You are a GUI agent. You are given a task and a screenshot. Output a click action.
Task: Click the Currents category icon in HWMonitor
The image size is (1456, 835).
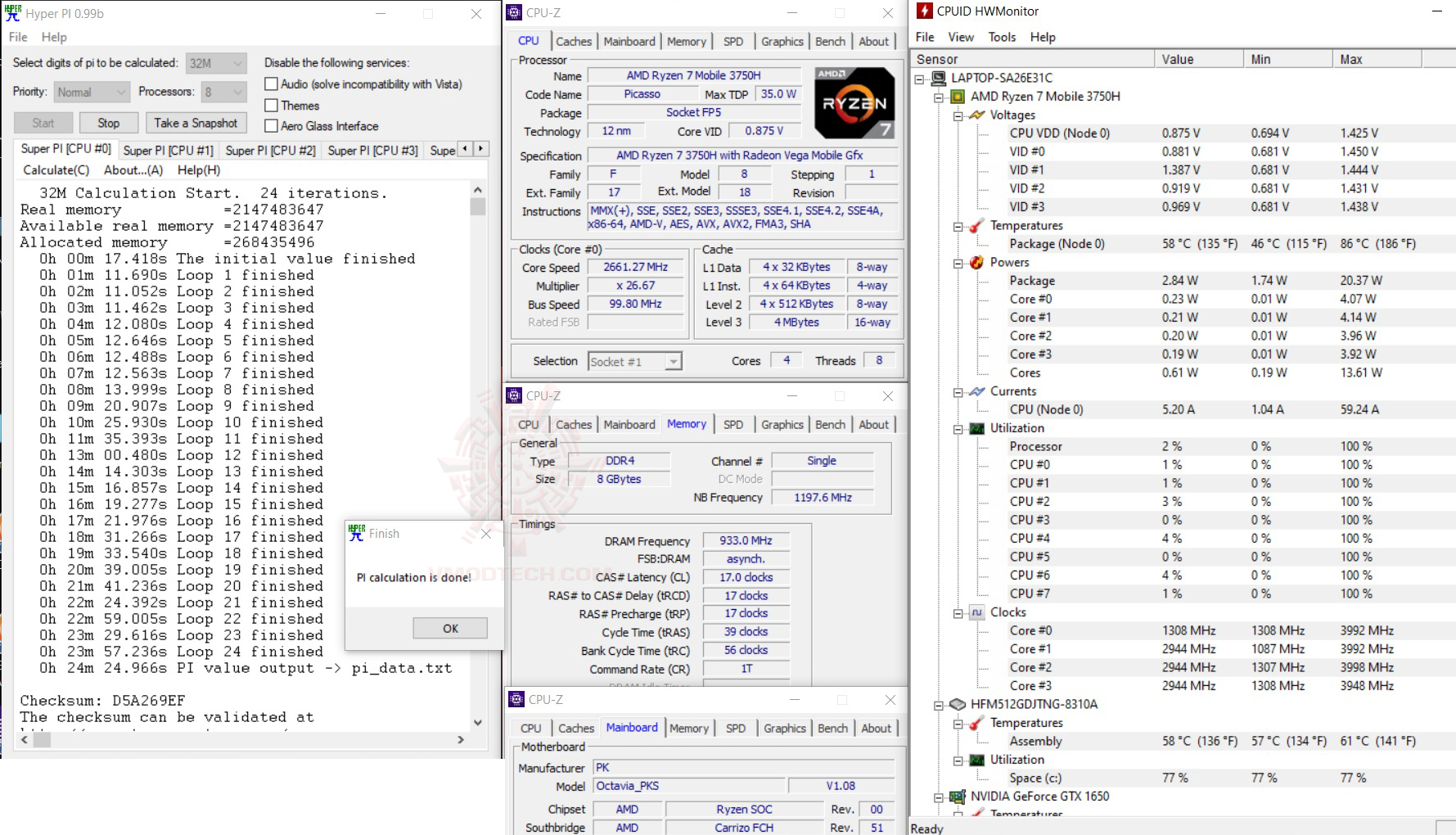pos(976,391)
